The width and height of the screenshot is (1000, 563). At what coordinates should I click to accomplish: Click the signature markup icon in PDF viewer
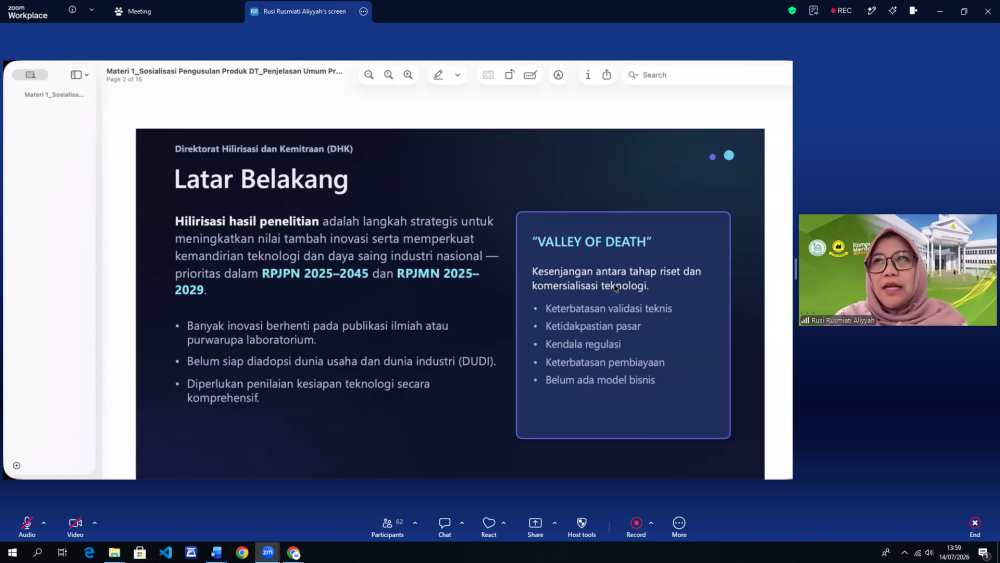(530, 75)
